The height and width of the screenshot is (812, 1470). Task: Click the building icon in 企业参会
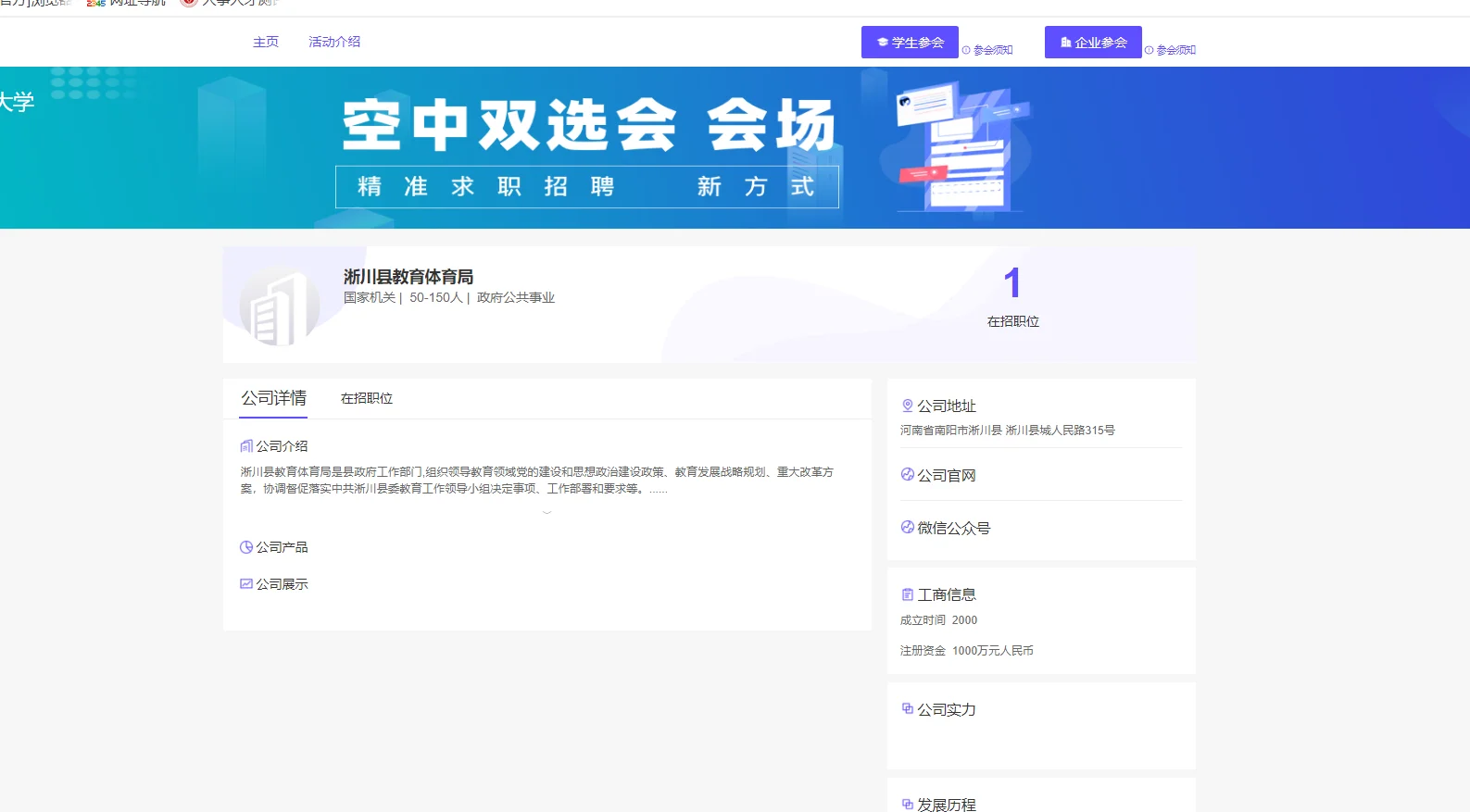tap(1066, 43)
